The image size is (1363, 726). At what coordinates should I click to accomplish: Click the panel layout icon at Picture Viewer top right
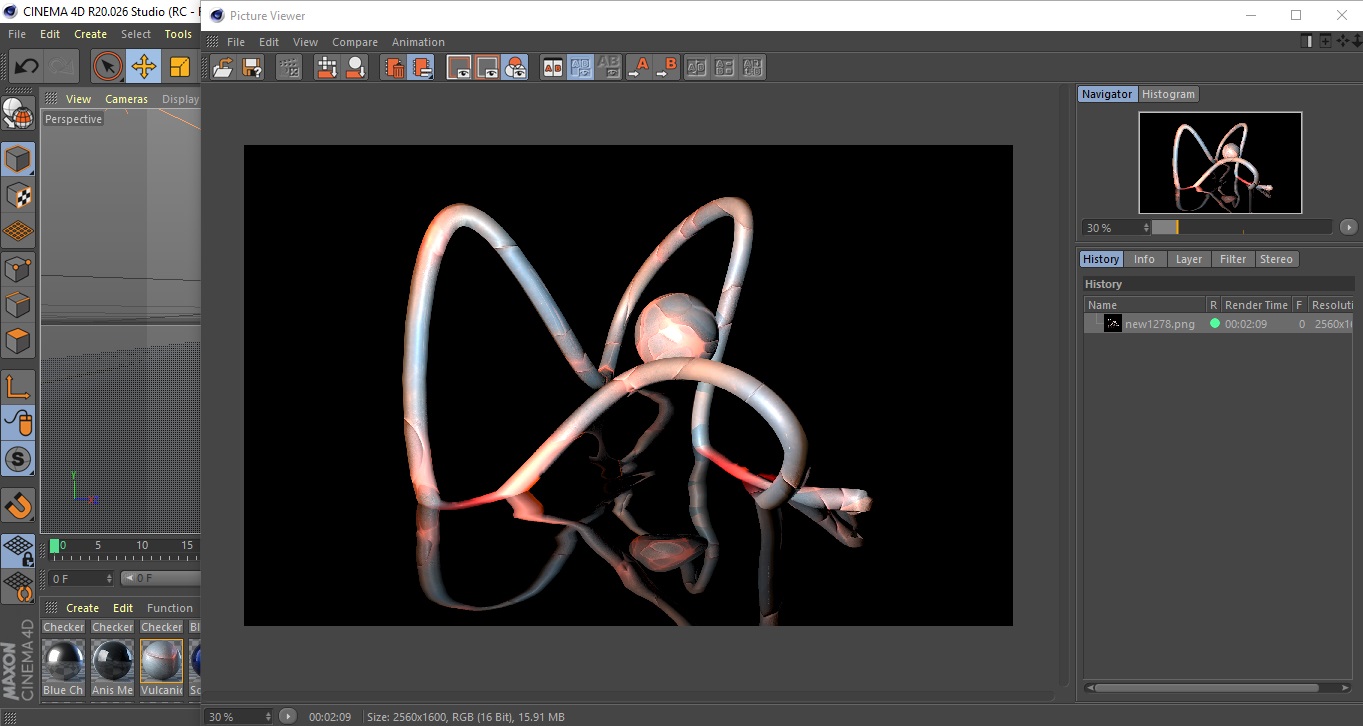click(x=1307, y=41)
